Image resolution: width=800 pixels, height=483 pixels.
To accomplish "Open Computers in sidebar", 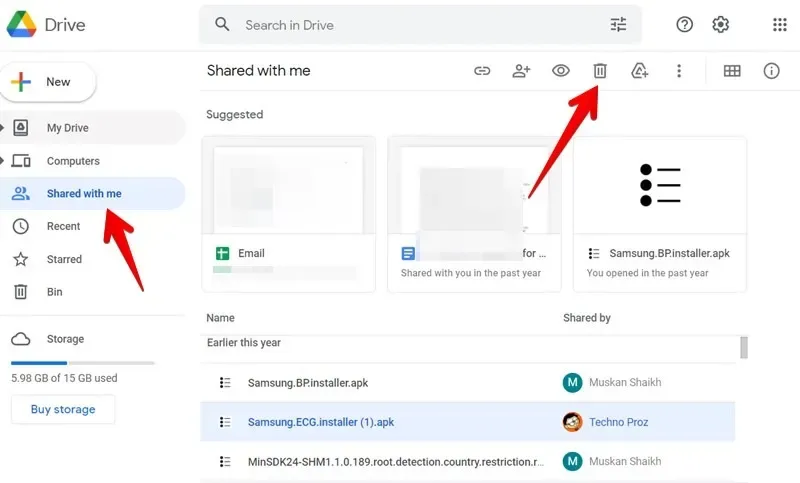I will tap(92, 161).
